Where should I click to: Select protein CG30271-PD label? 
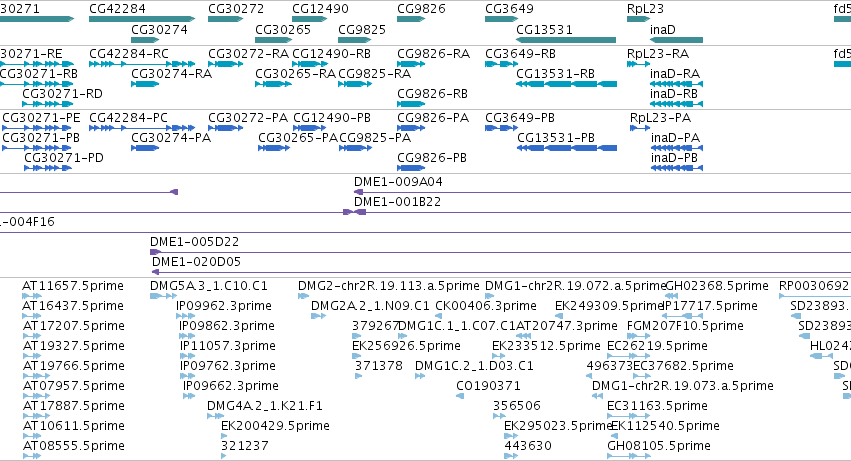63,158
